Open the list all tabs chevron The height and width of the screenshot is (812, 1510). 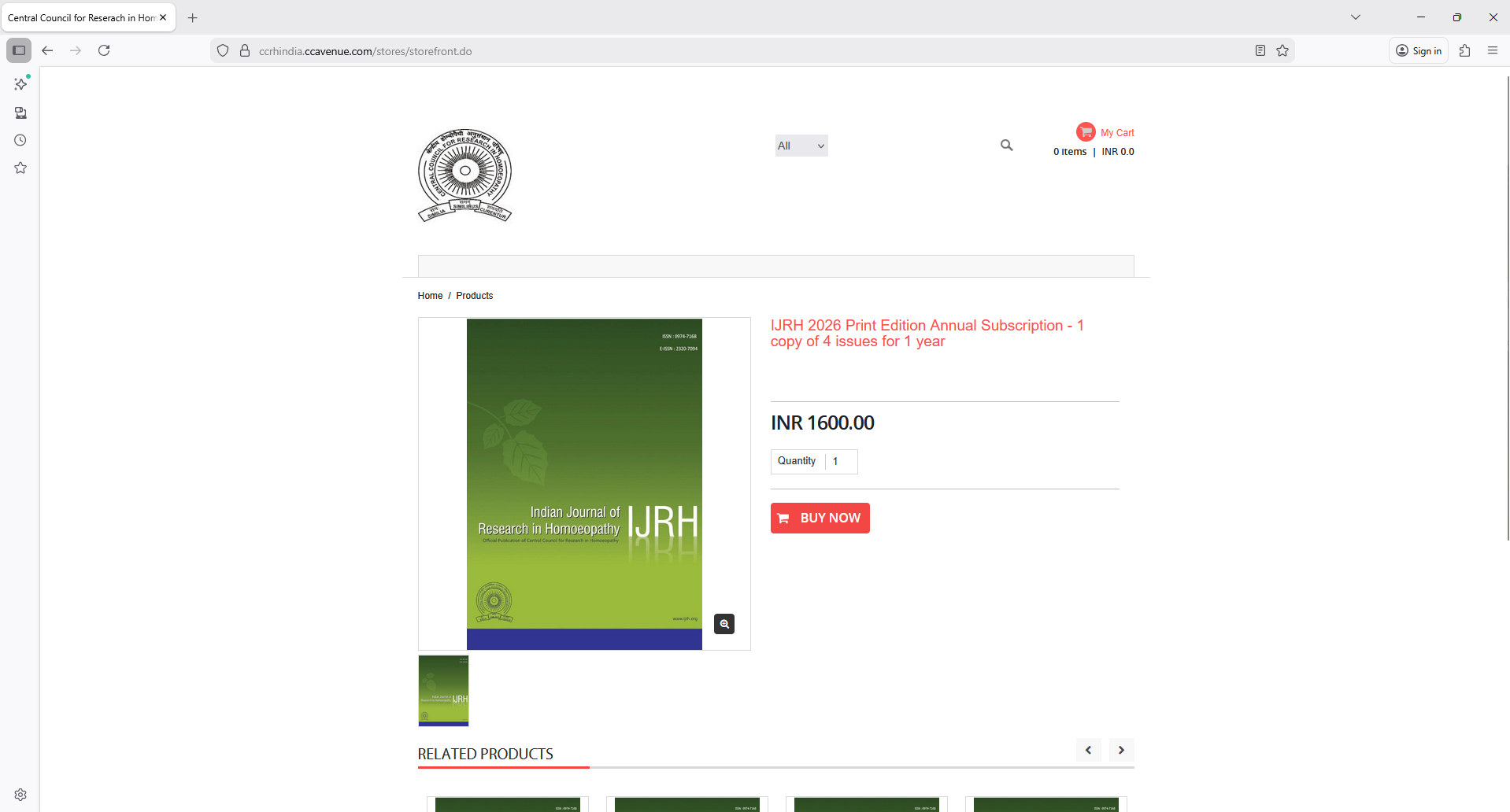[x=1355, y=17]
